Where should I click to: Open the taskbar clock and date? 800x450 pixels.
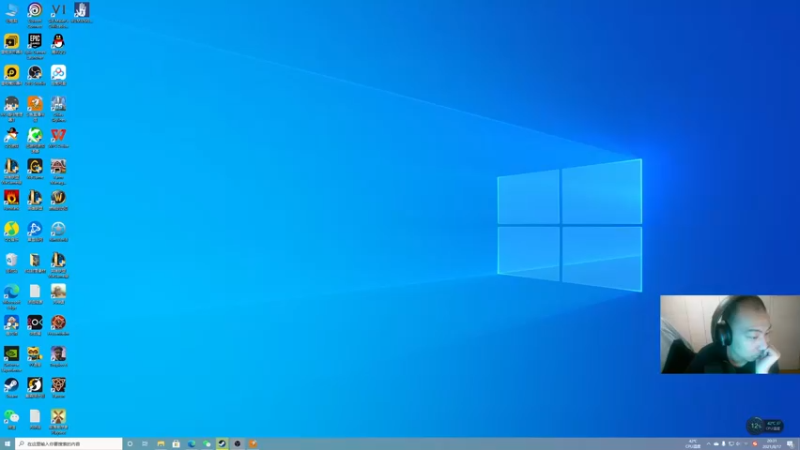772,444
